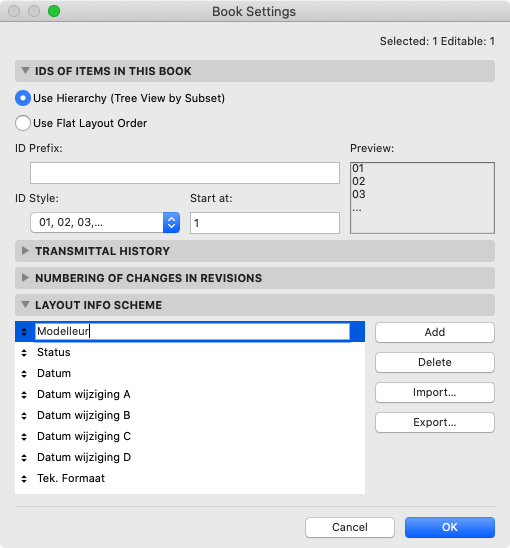This screenshot has height=548, width=510.
Task: Click the Export... button
Action: point(435,422)
